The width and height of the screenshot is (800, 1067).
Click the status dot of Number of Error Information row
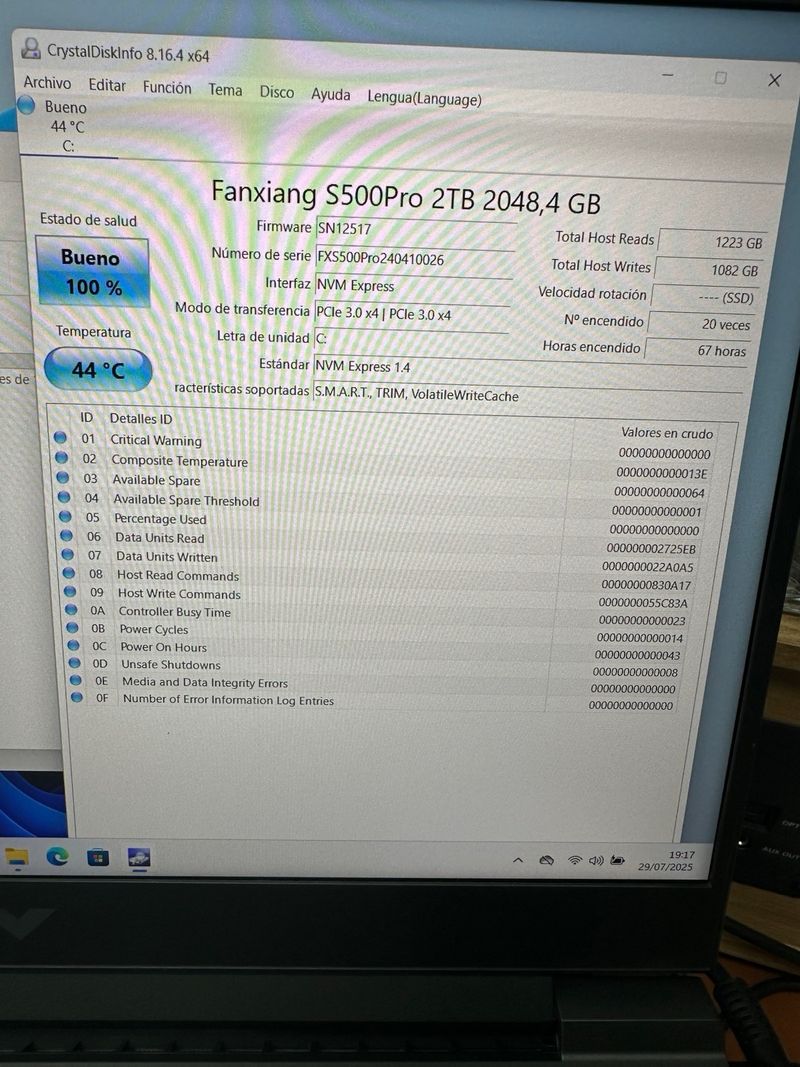[77, 697]
